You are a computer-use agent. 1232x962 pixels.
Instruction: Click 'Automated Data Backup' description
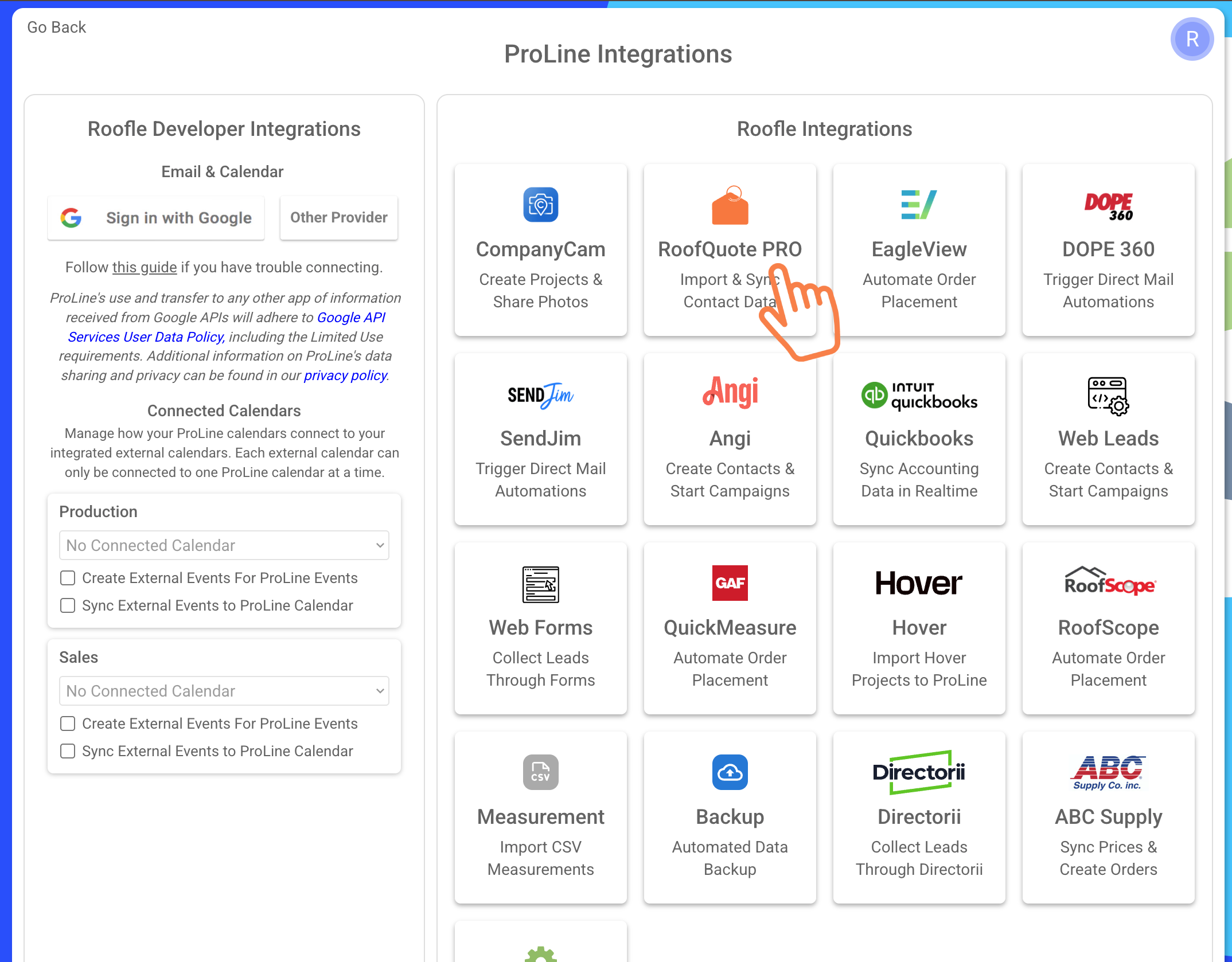tap(730, 858)
